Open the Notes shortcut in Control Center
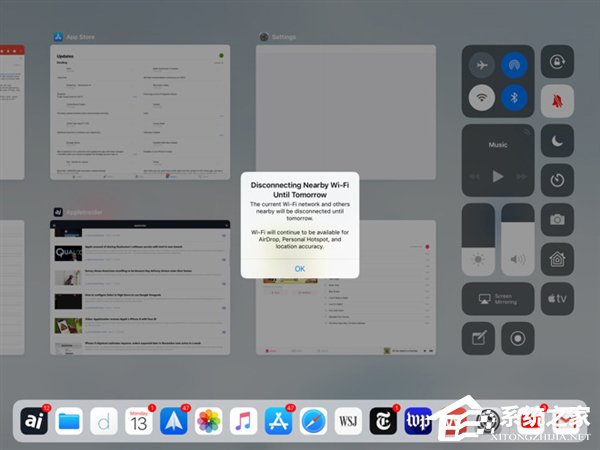 click(x=479, y=337)
